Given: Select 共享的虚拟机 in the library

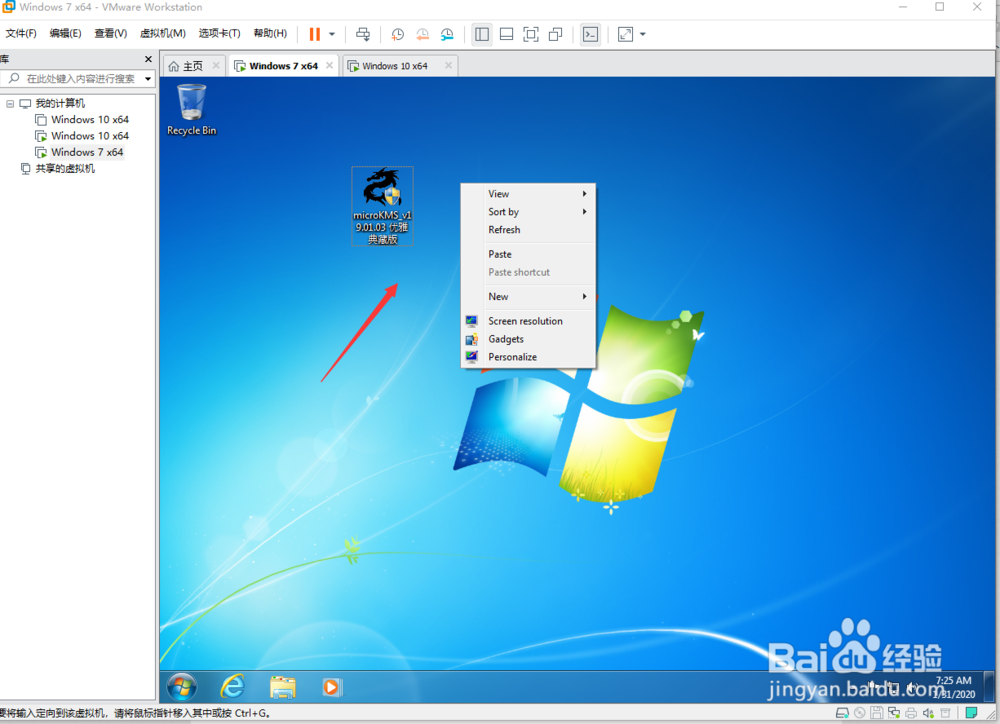Looking at the screenshot, I should [x=64, y=168].
